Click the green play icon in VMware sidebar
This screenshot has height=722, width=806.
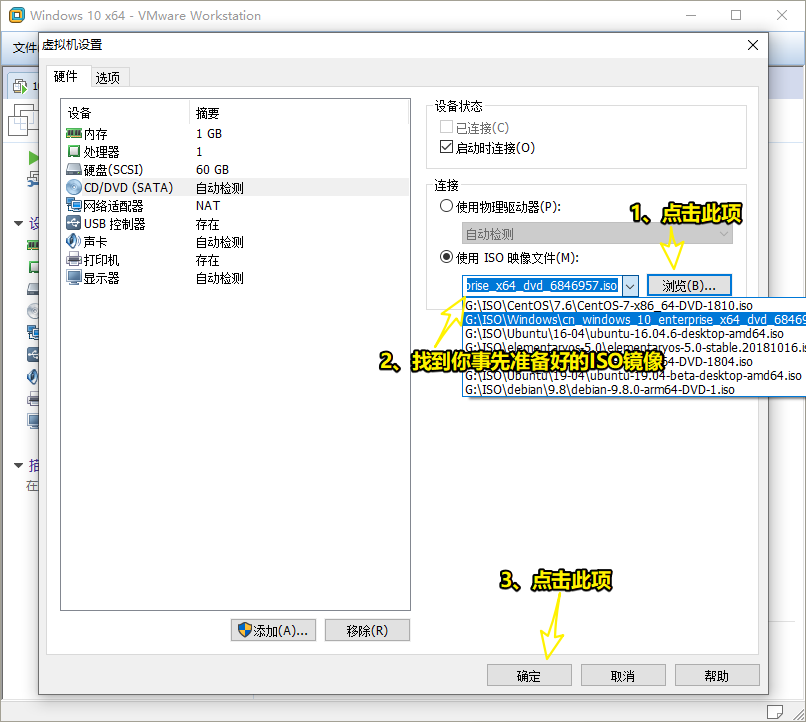[x=33, y=158]
